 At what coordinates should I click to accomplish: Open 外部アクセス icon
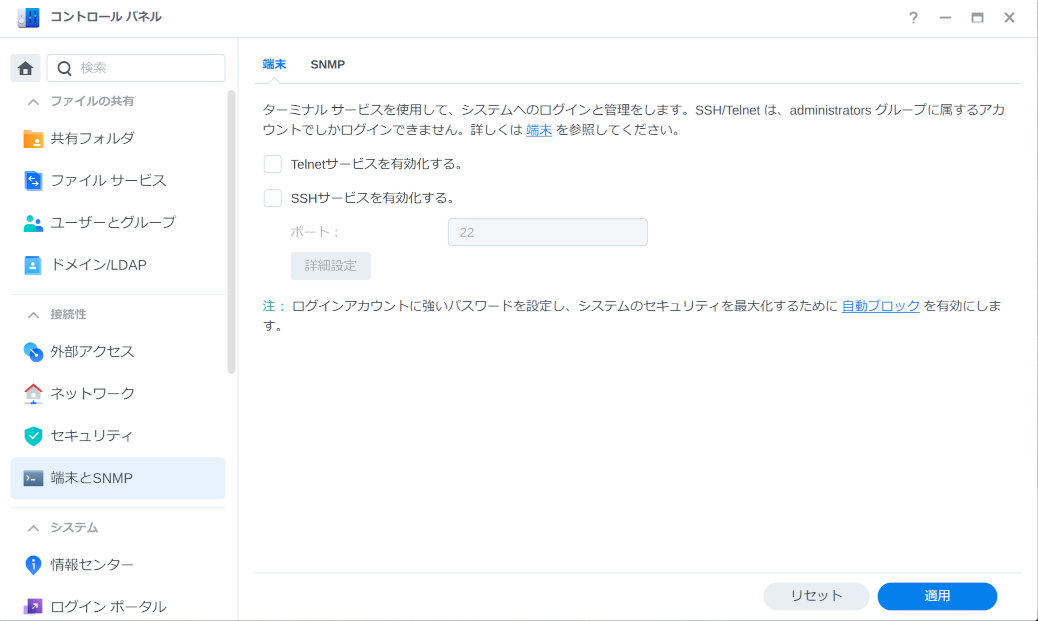click(x=33, y=352)
